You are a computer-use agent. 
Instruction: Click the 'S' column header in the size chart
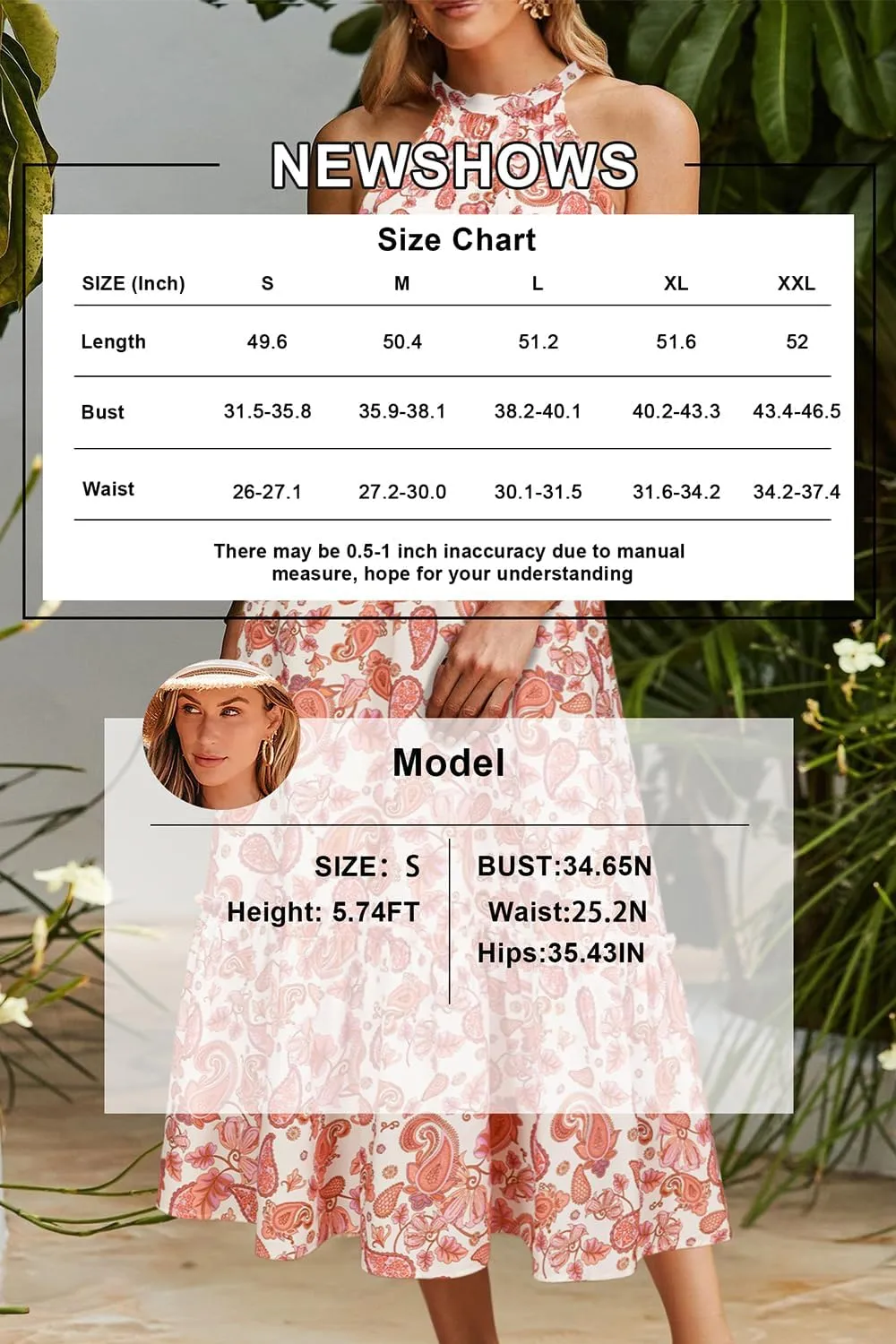tap(267, 283)
